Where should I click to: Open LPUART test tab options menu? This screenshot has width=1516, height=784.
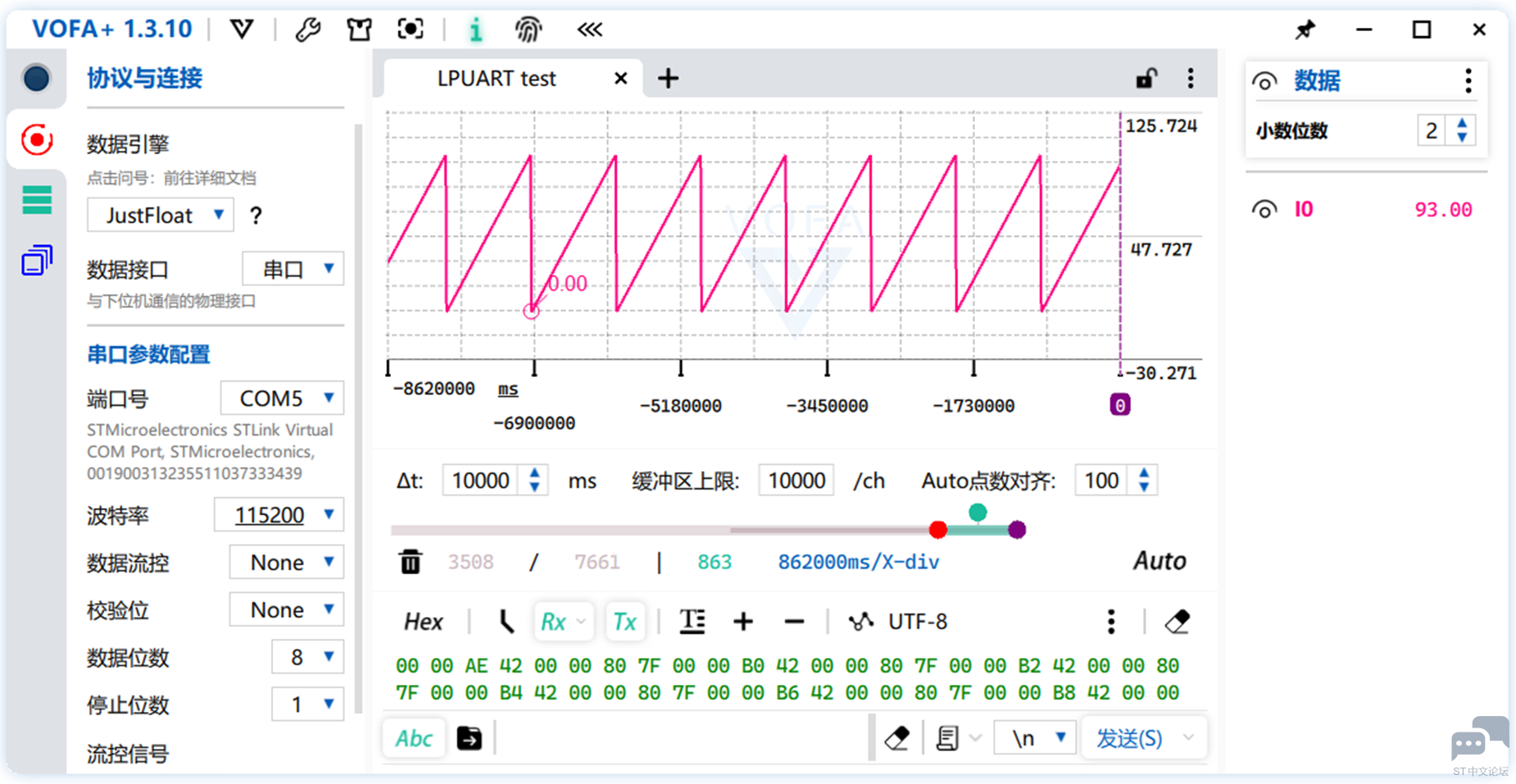[1191, 79]
